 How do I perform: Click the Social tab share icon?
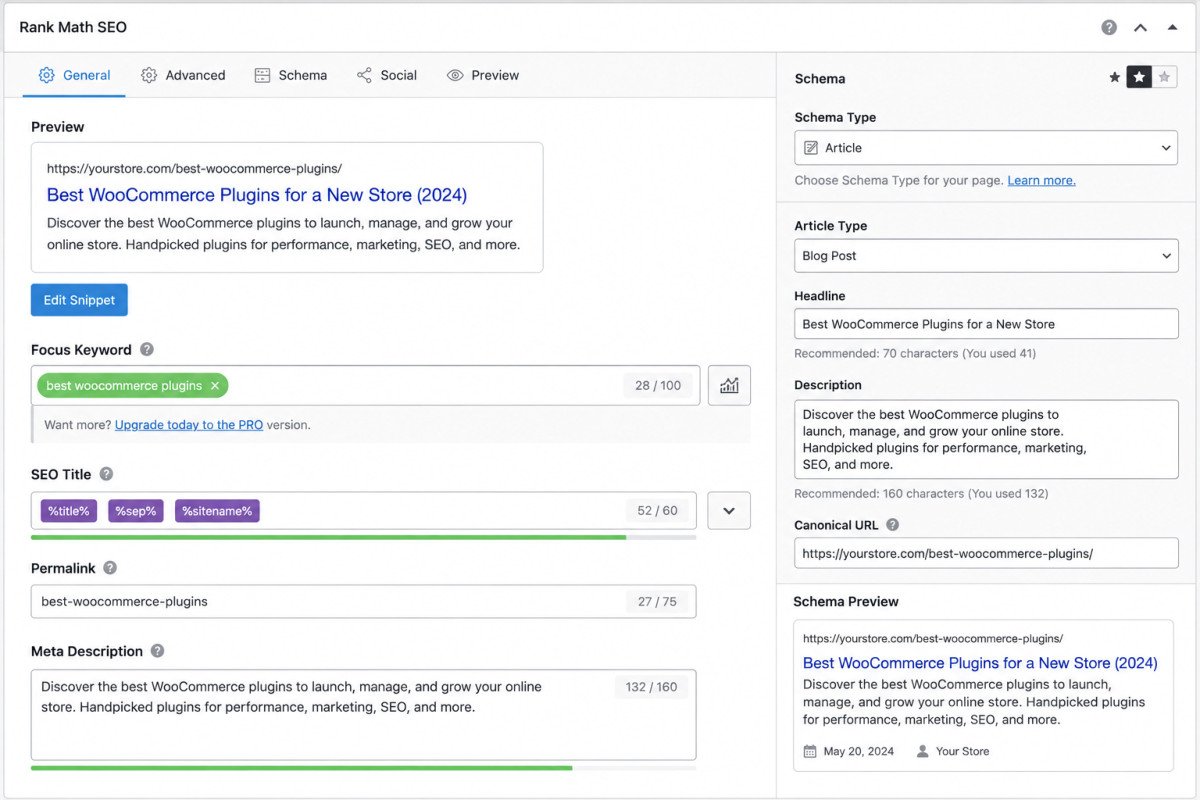[x=364, y=75]
